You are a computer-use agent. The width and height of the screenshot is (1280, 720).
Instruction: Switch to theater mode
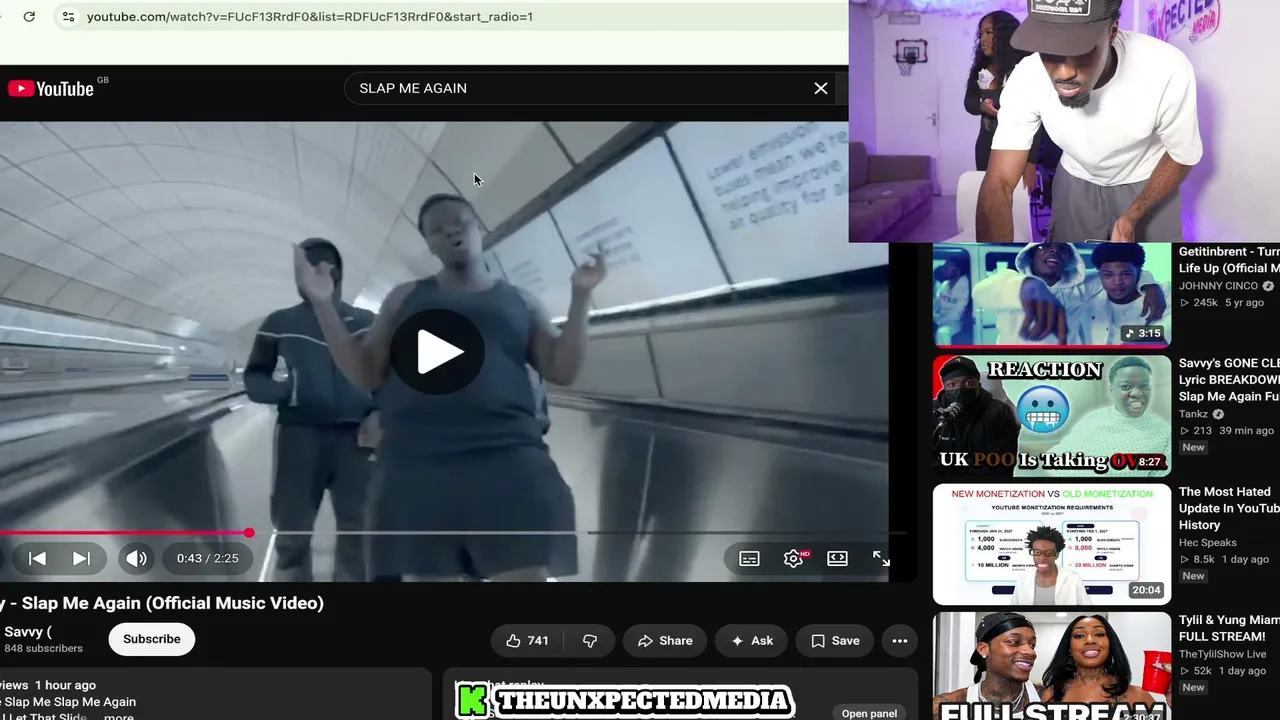coord(838,558)
